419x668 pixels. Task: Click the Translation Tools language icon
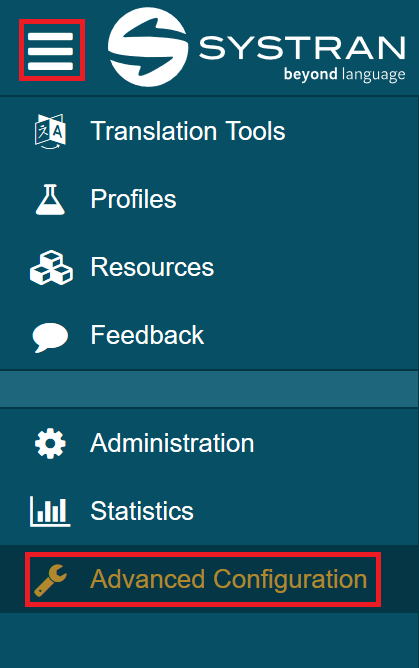coord(50,131)
